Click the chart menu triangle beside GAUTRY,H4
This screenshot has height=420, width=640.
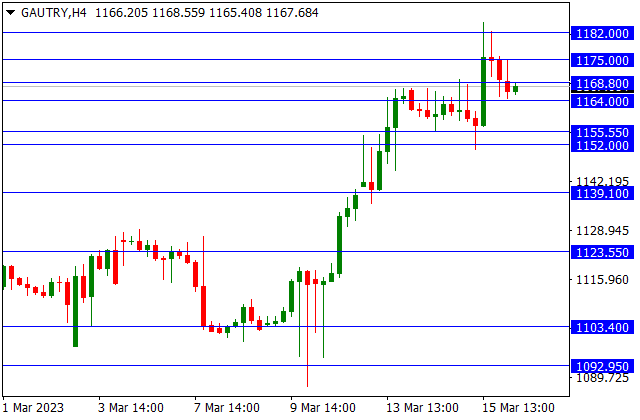[x=11, y=13]
